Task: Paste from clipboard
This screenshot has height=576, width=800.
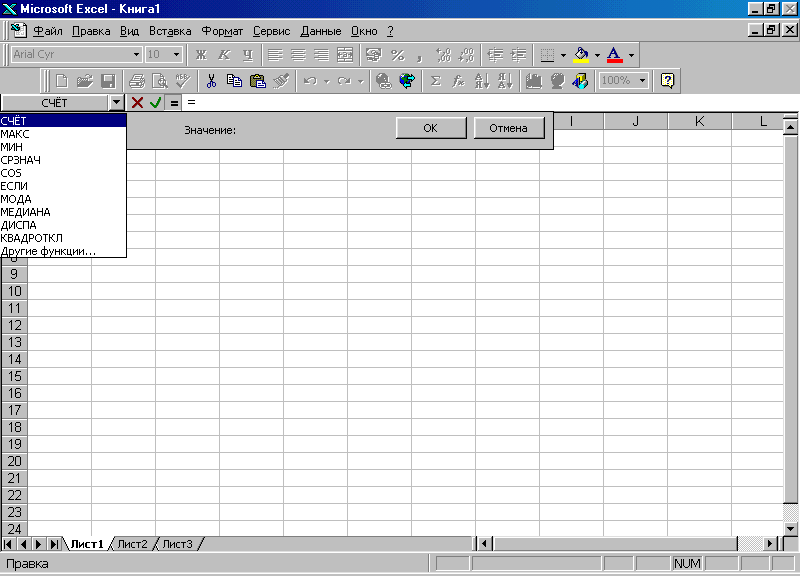Action: pos(258,81)
